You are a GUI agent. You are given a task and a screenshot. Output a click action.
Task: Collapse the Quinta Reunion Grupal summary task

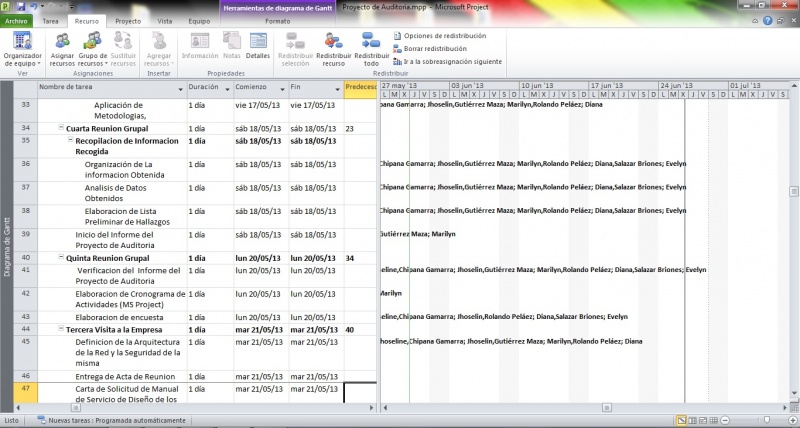(x=61, y=258)
